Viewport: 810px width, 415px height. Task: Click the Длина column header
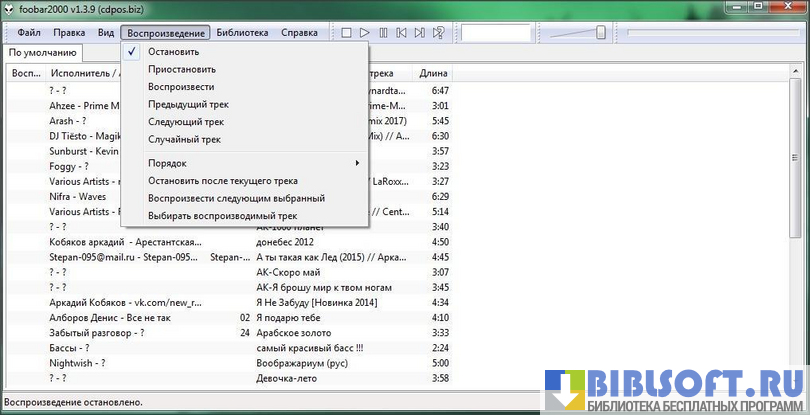434,73
